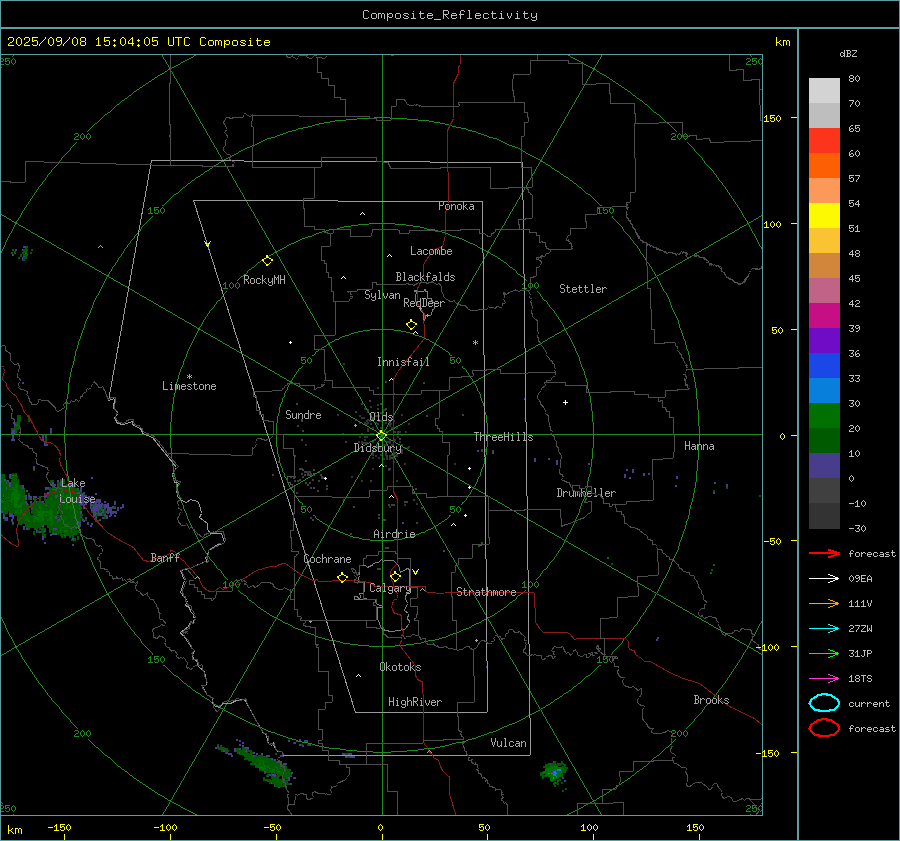Click the Composite_Reflectivity title text
Screen dimensions: 900x841
tap(450, 15)
